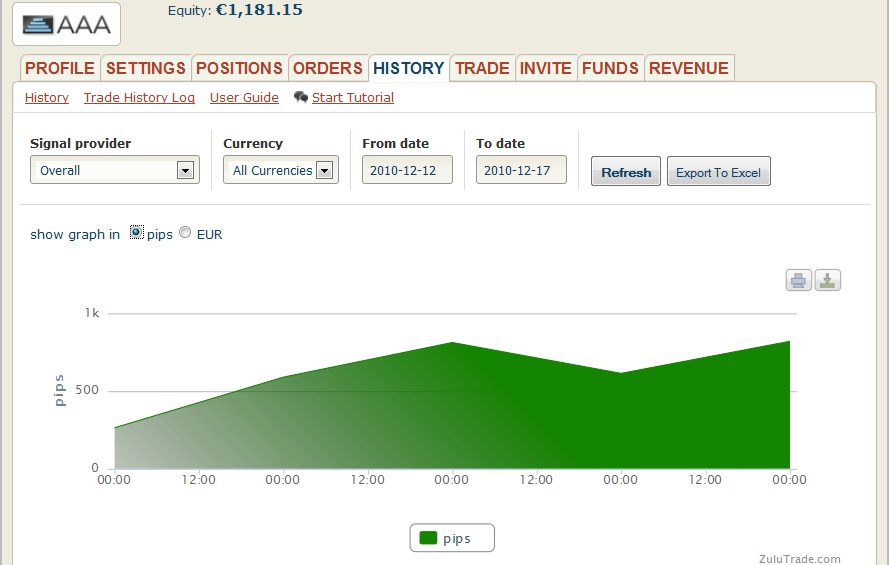Open the REVENUE tab

coord(689,68)
